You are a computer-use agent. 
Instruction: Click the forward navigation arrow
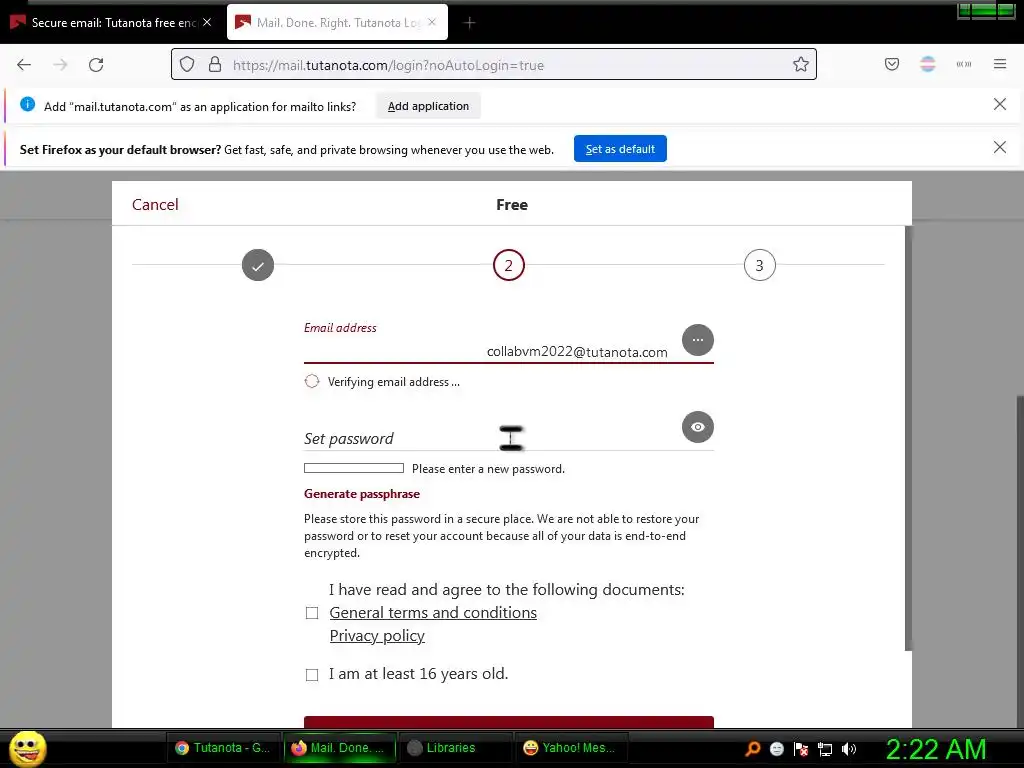(60, 65)
